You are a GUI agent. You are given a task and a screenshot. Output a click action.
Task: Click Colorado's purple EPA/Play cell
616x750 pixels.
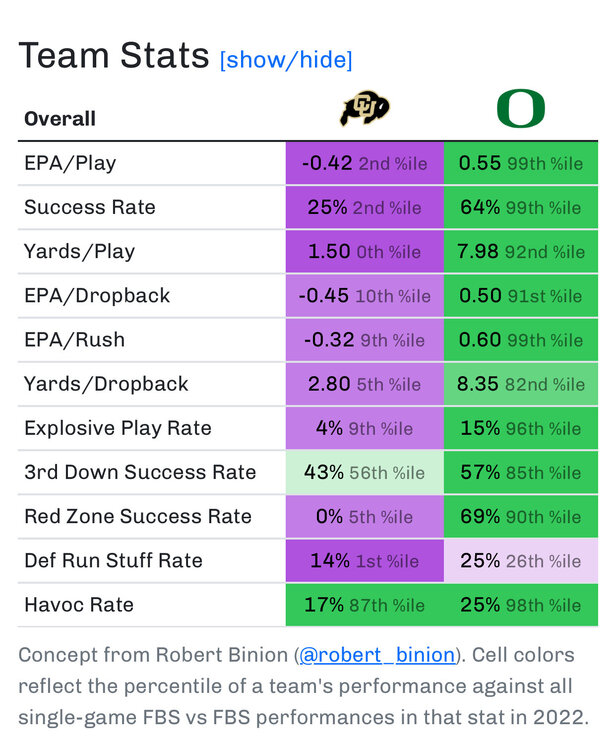tap(364, 164)
